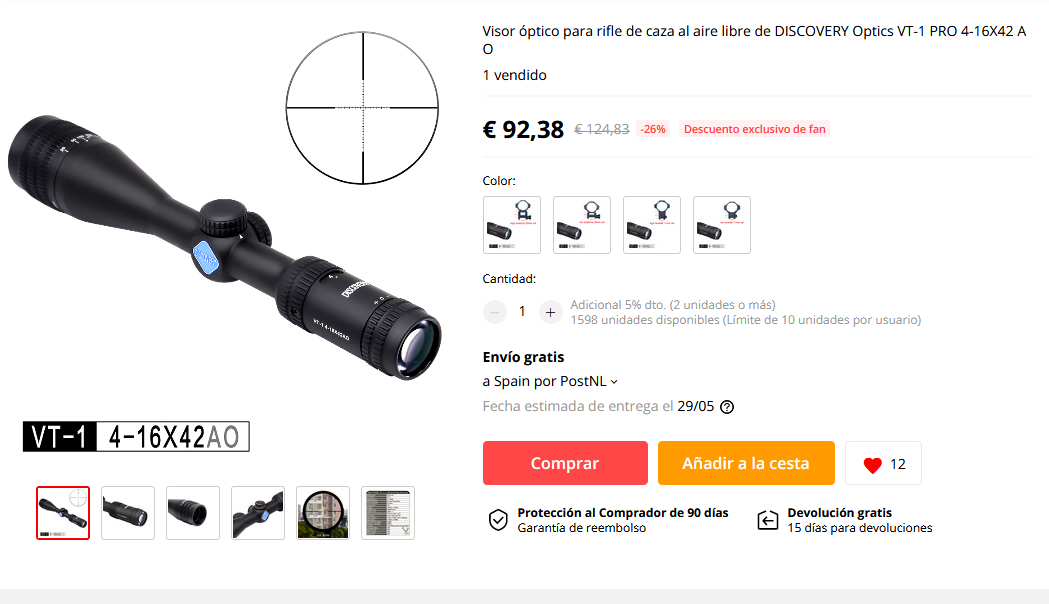Click the heart wishlist icon
1049x604 pixels.
[872, 465]
